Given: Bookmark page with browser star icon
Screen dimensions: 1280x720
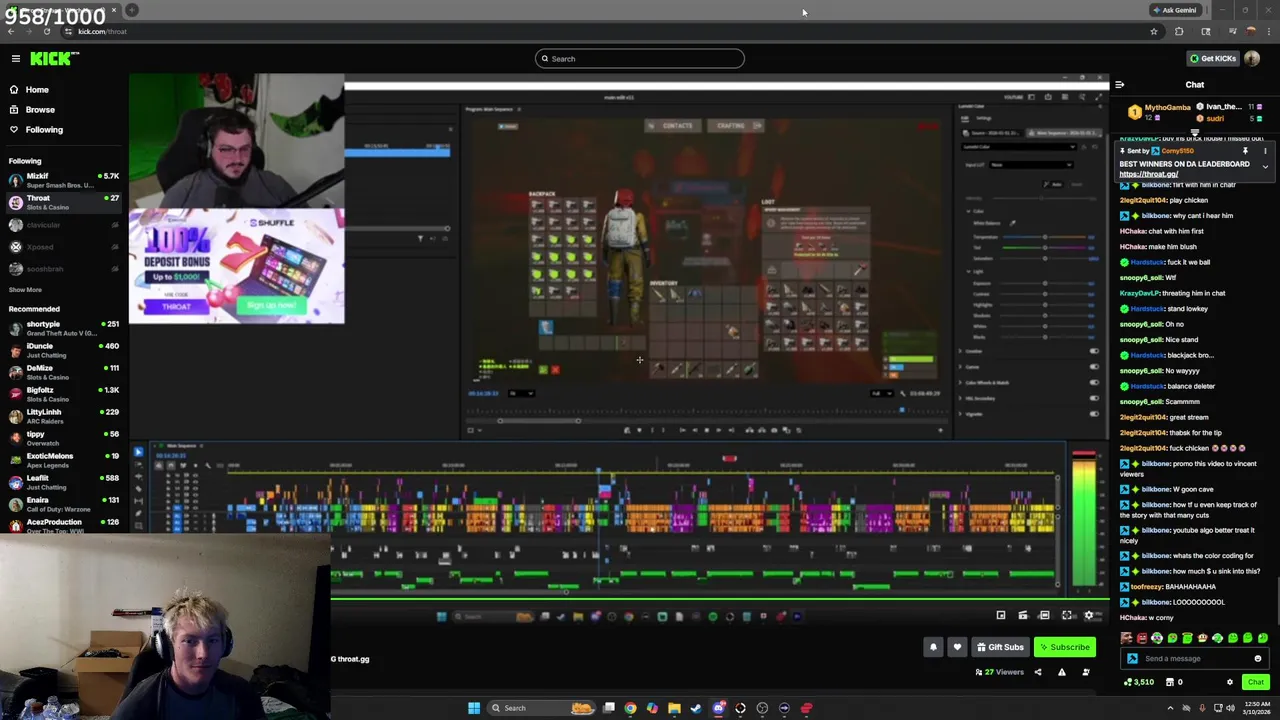Looking at the screenshot, I should pos(1153,32).
